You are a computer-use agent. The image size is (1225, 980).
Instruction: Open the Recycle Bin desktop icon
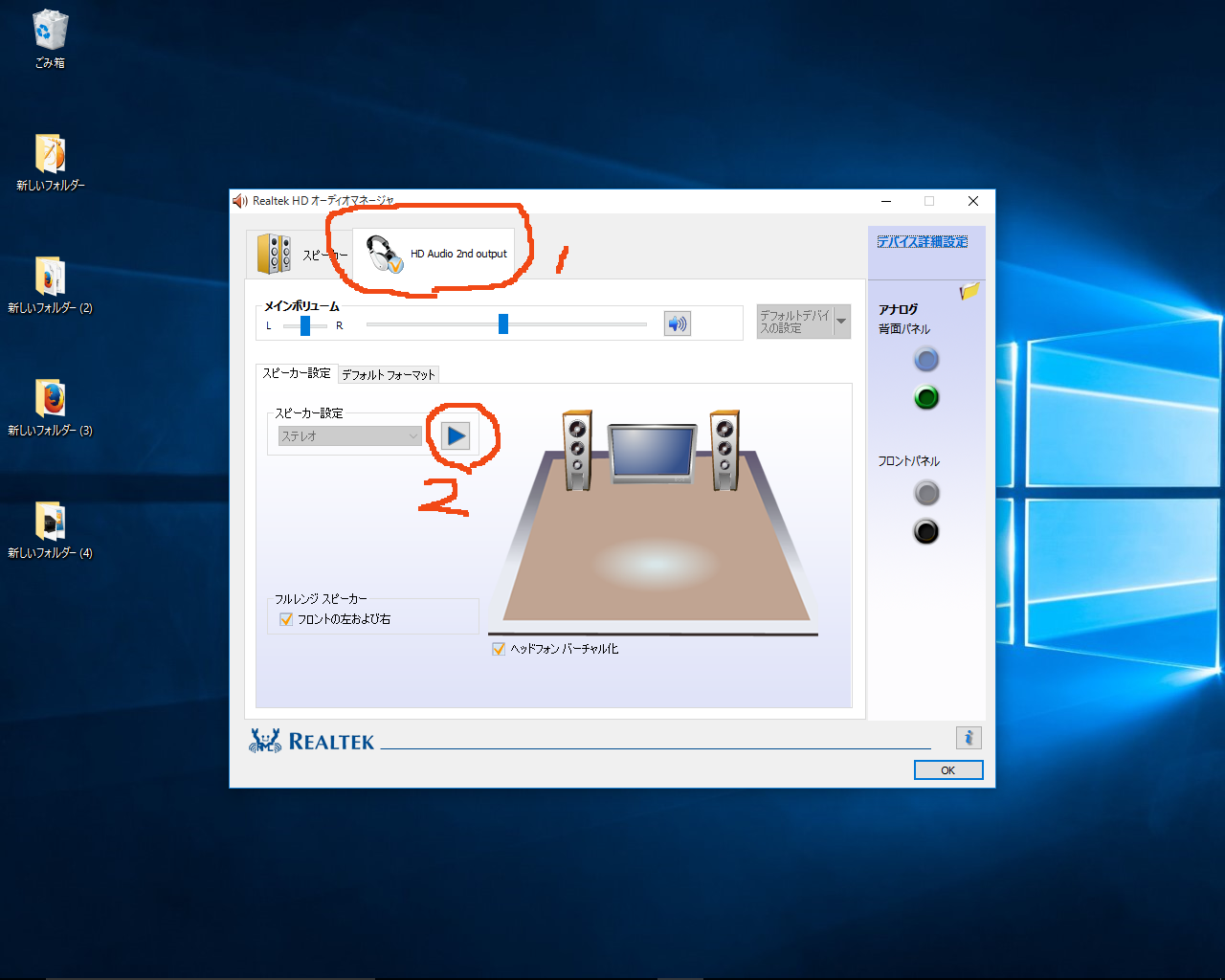click(50, 39)
